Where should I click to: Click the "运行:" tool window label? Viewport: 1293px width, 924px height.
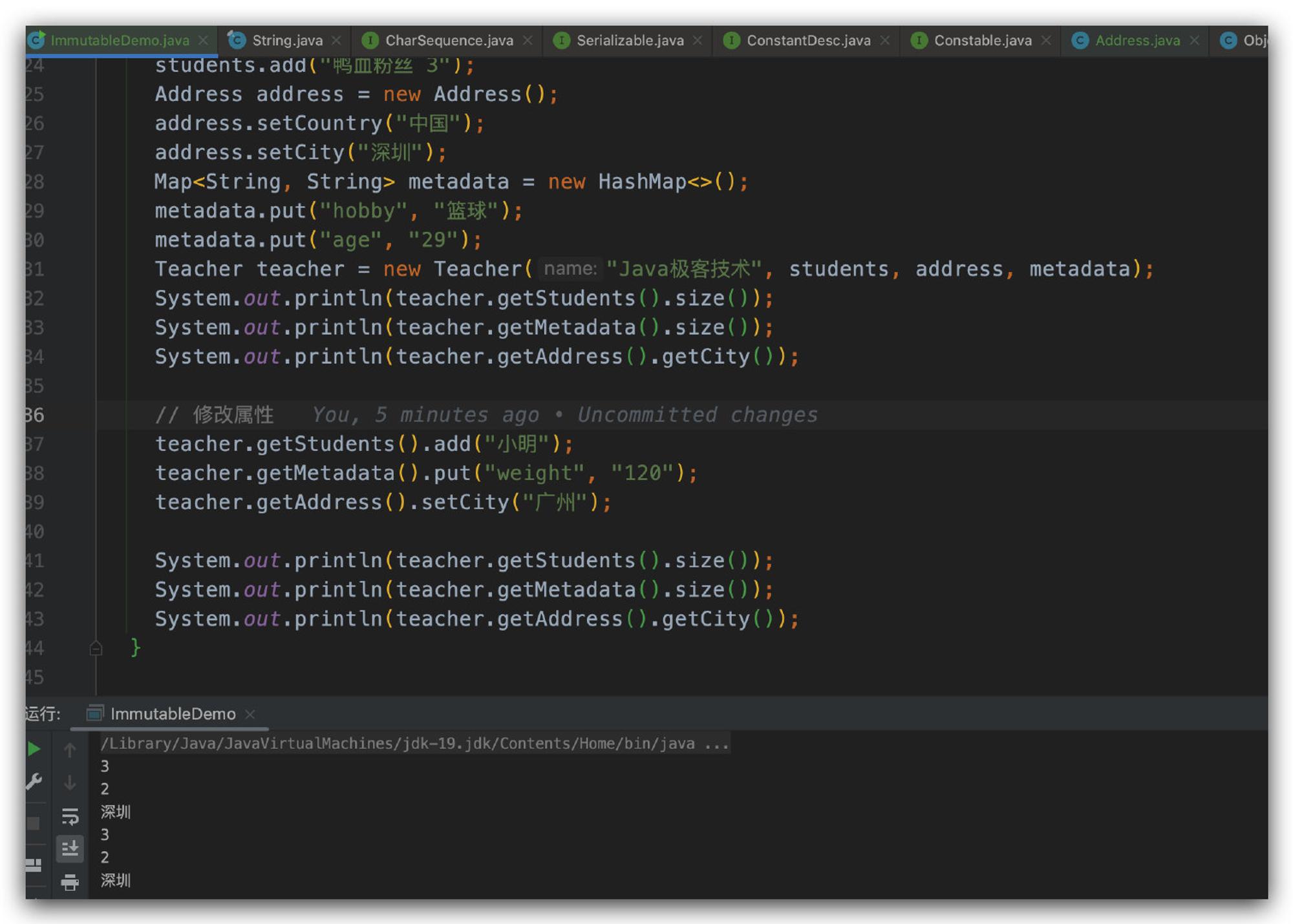[43, 713]
